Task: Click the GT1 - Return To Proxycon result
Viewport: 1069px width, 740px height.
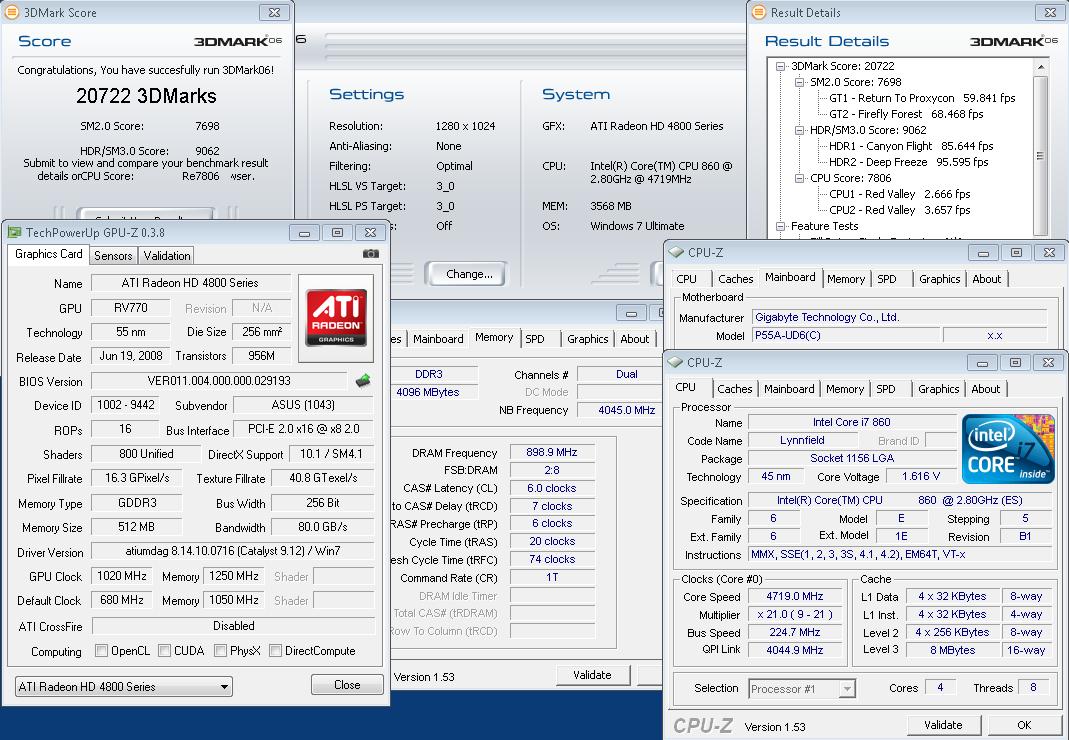Action: [x=922, y=98]
